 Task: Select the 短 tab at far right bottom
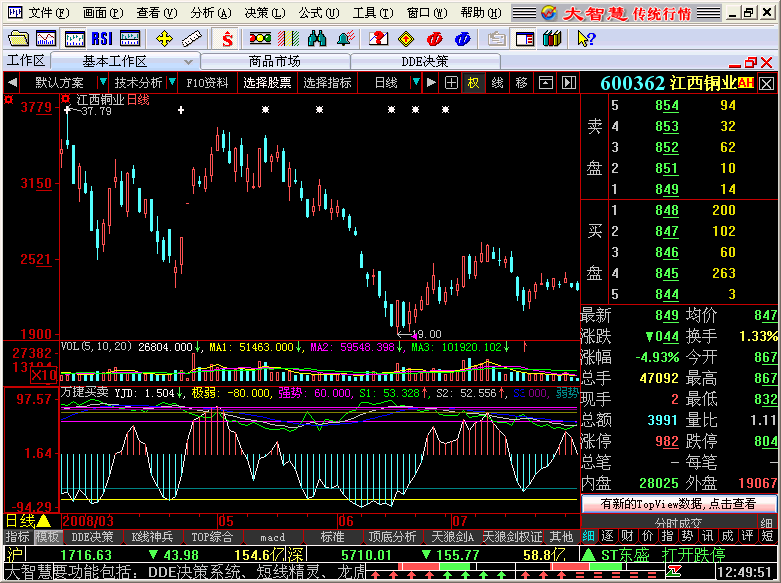768,536
